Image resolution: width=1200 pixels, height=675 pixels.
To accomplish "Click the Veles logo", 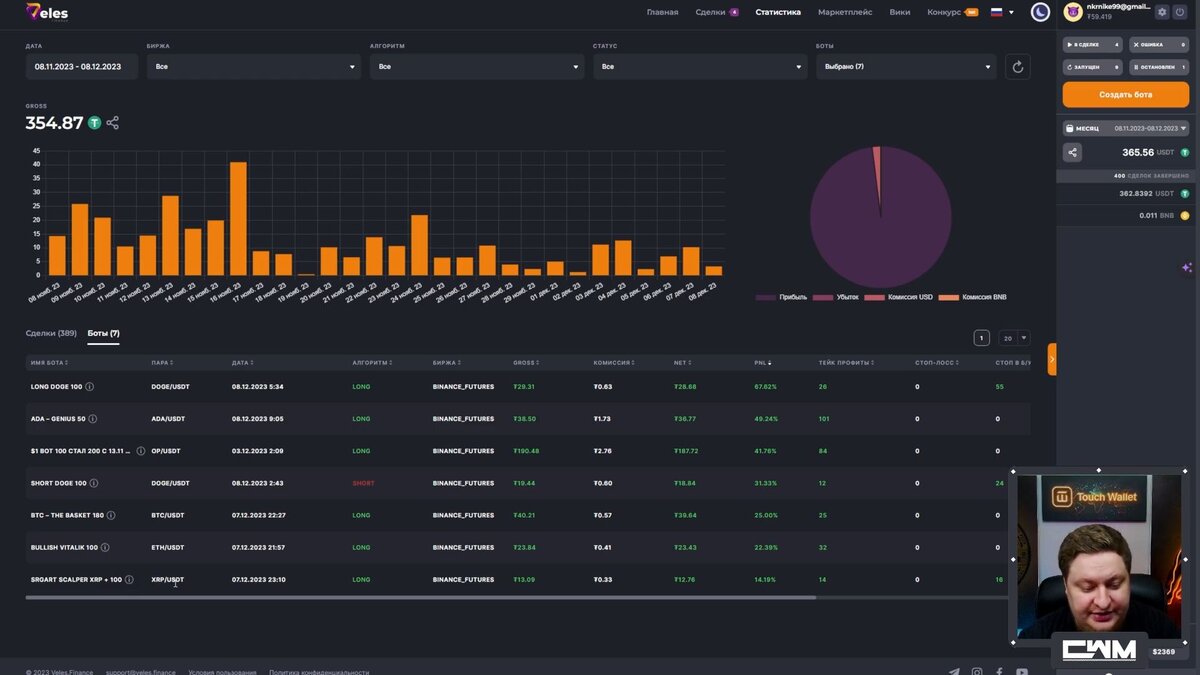I will click(47, 12).
